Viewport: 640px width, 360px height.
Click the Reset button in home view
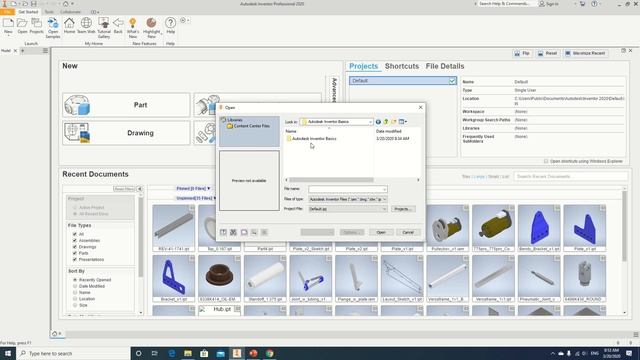coord(547,53)
